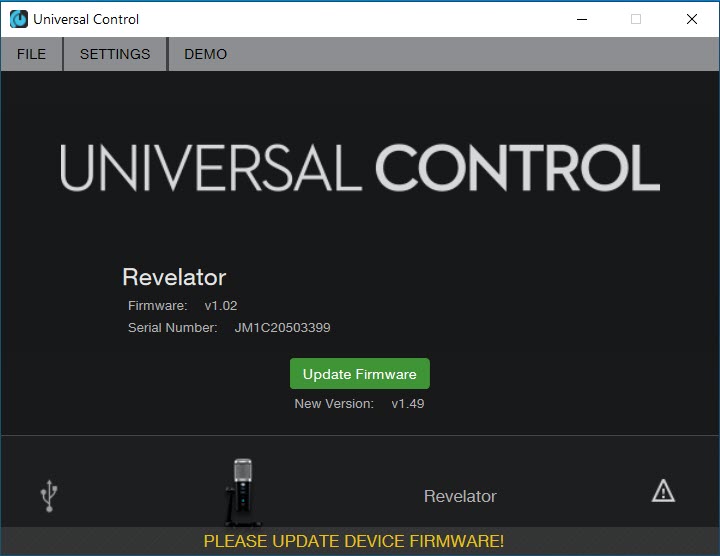This screenshot has height=556, width=720.
Task: Select the Revelator microphone image
Action: point(242,492)
